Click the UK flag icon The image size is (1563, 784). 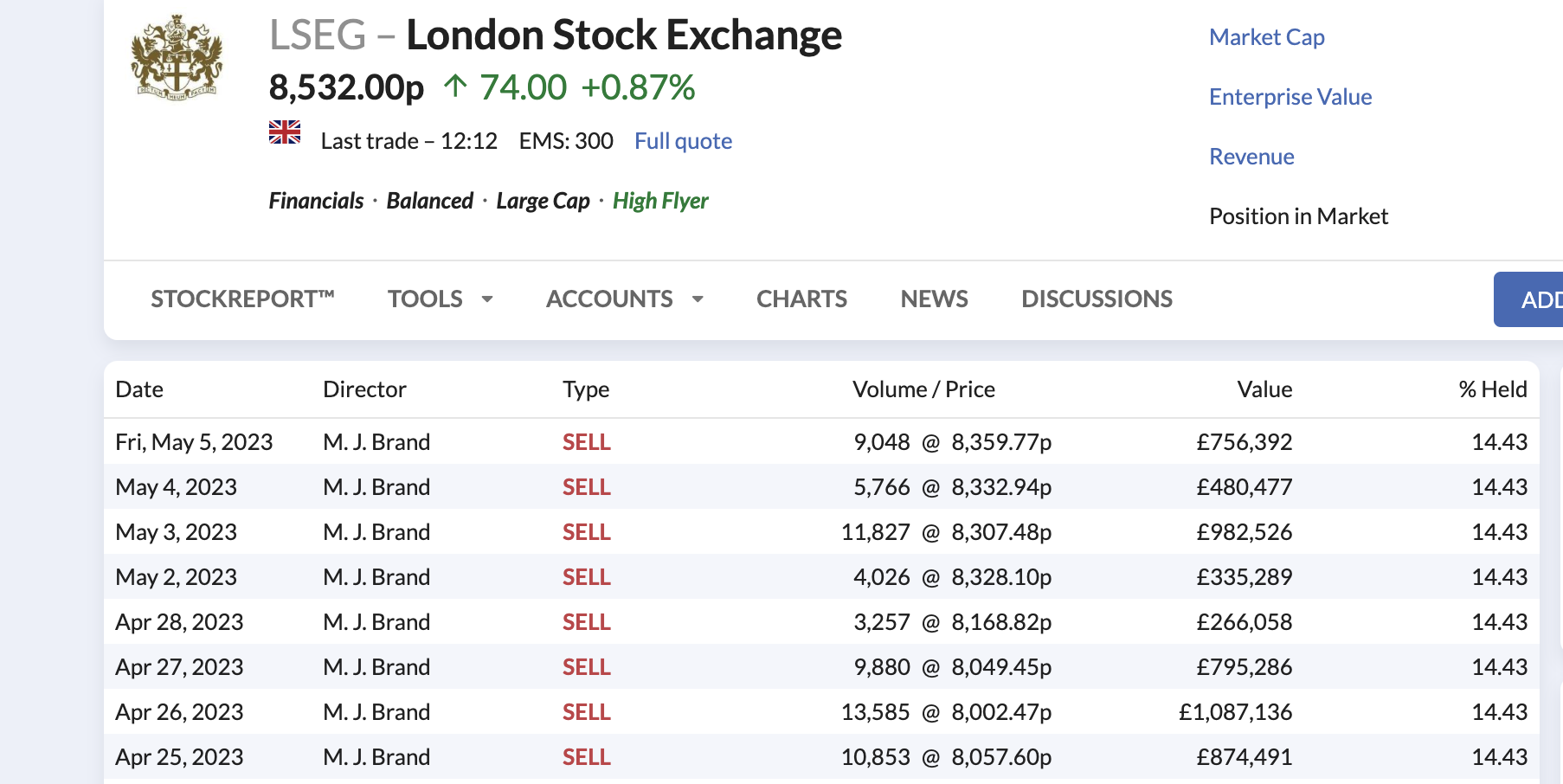click(285, 132)
